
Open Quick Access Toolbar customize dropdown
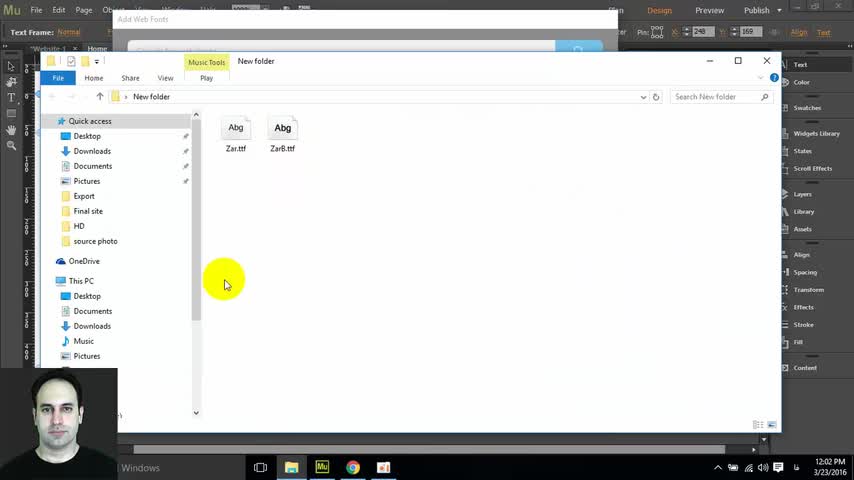click(96, 62)
